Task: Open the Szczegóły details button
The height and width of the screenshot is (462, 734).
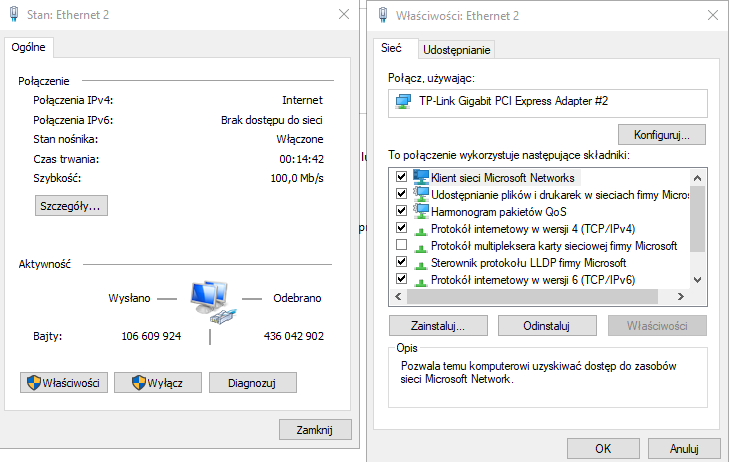Action: [72, 205]
